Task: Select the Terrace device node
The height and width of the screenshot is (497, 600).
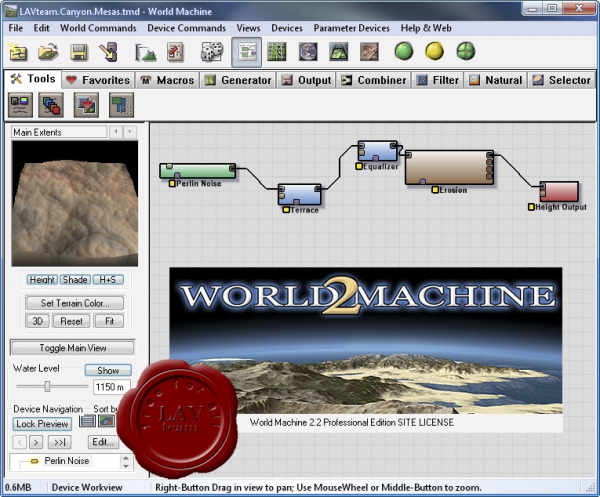Action: tap(300, 194)
